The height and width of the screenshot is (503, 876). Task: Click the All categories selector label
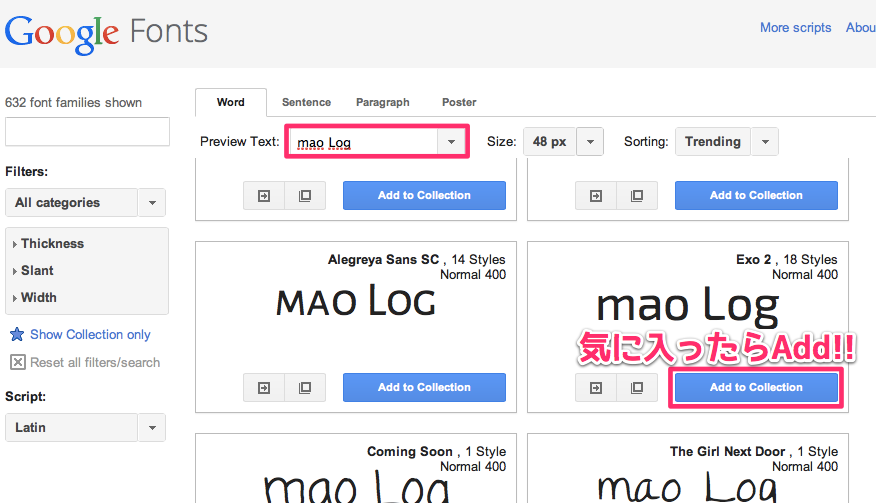[x=71, y=203]
